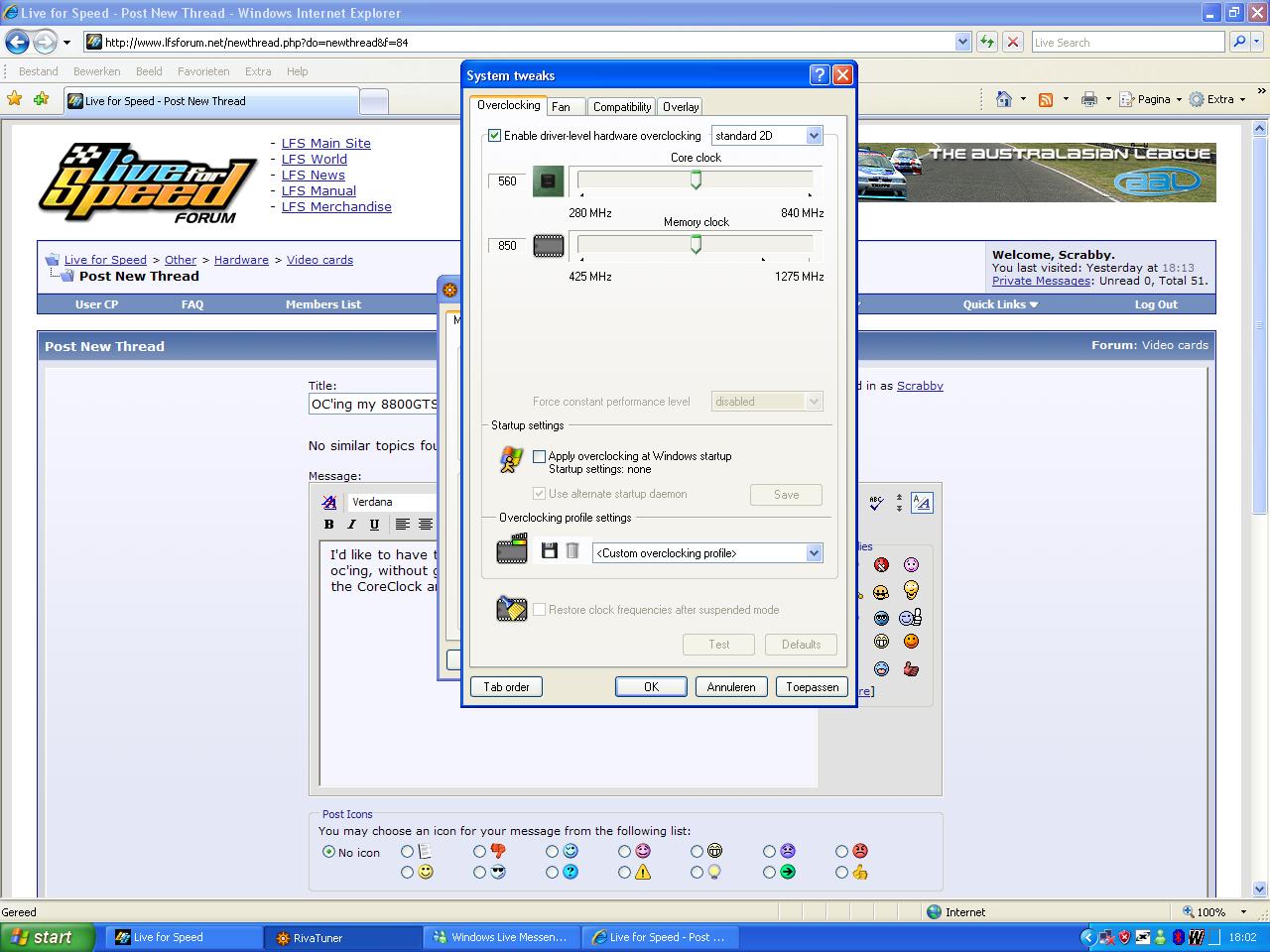Insert the winking thumbs-up smiley

click(910, 618)
